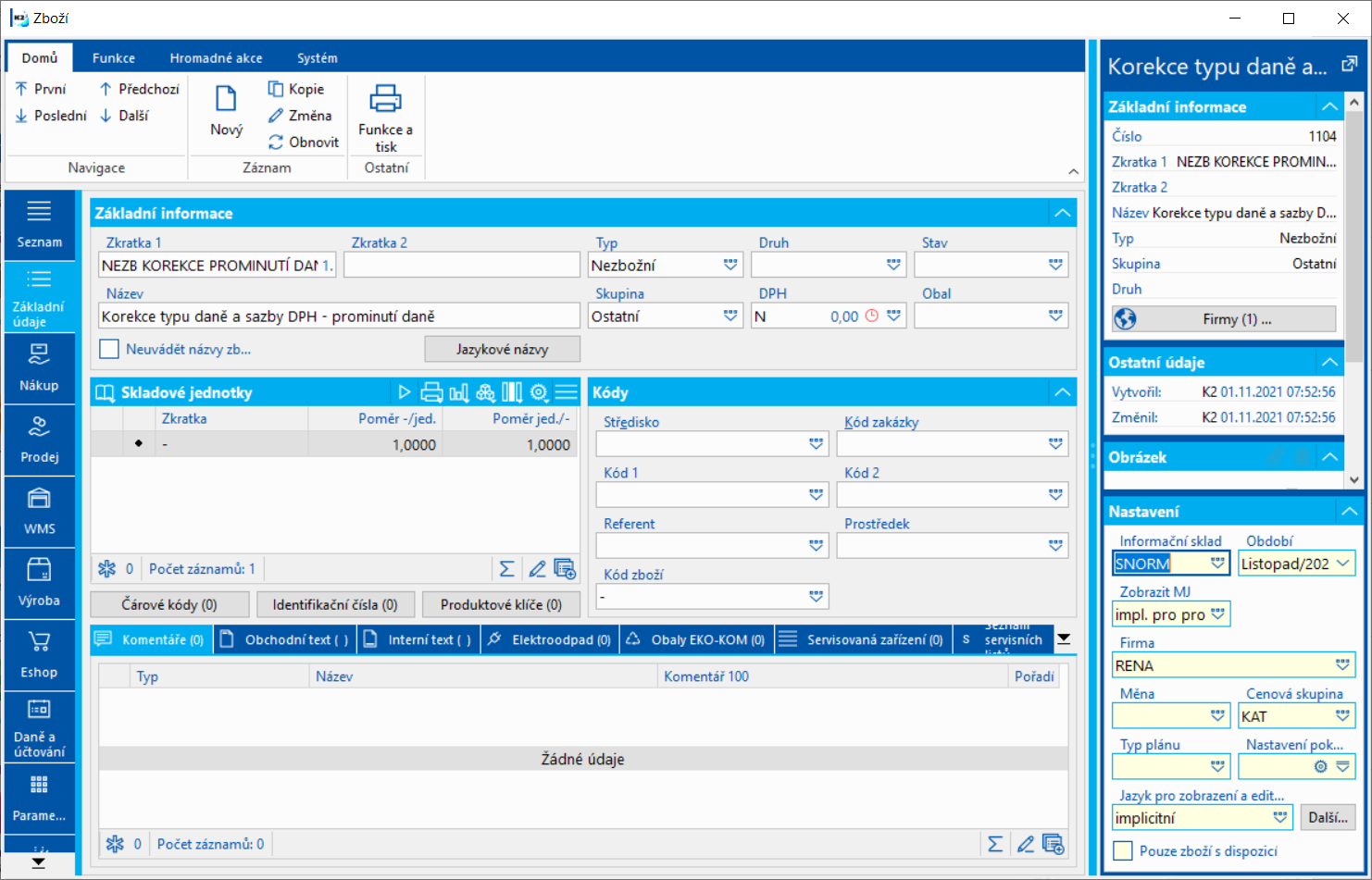Collapse the ribbon with the chevron

pos(1073,171)
